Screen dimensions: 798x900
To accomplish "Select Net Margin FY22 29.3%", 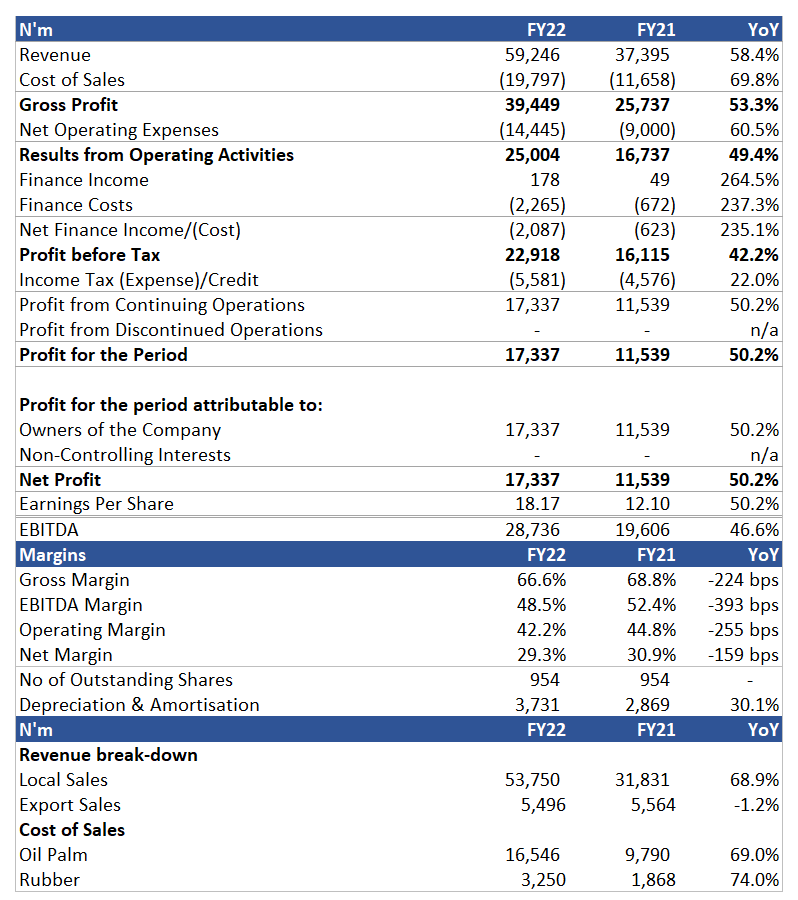I will [x=541, y=655].
